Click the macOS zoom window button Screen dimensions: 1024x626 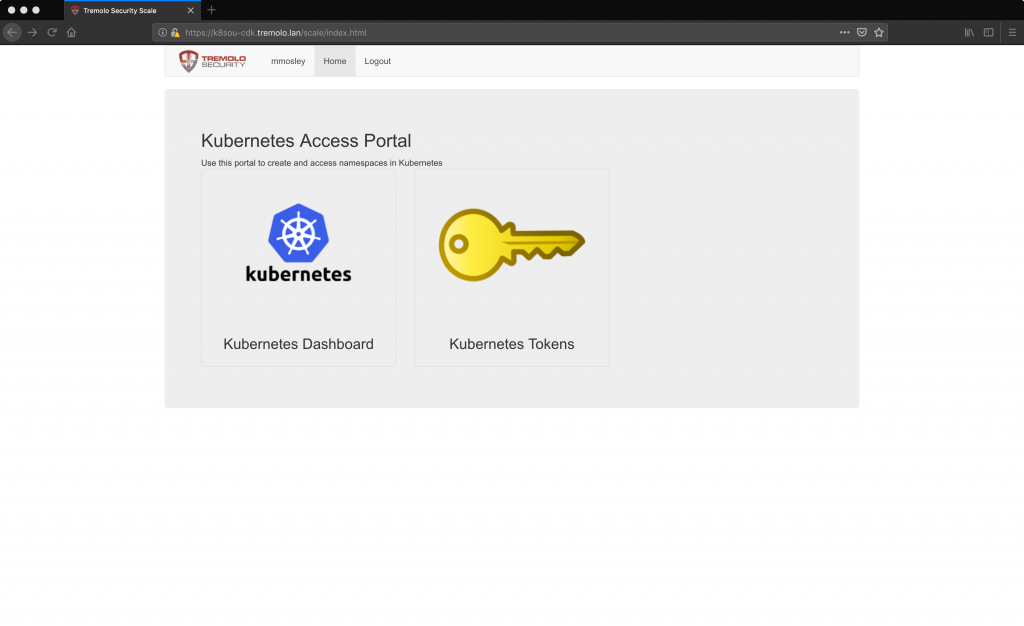click(x=36, y=10)
